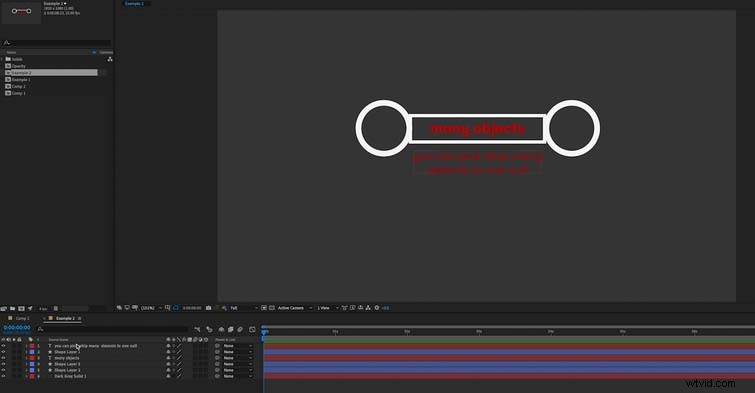Toggle shy switch on layer 1

tap(168, 346)
